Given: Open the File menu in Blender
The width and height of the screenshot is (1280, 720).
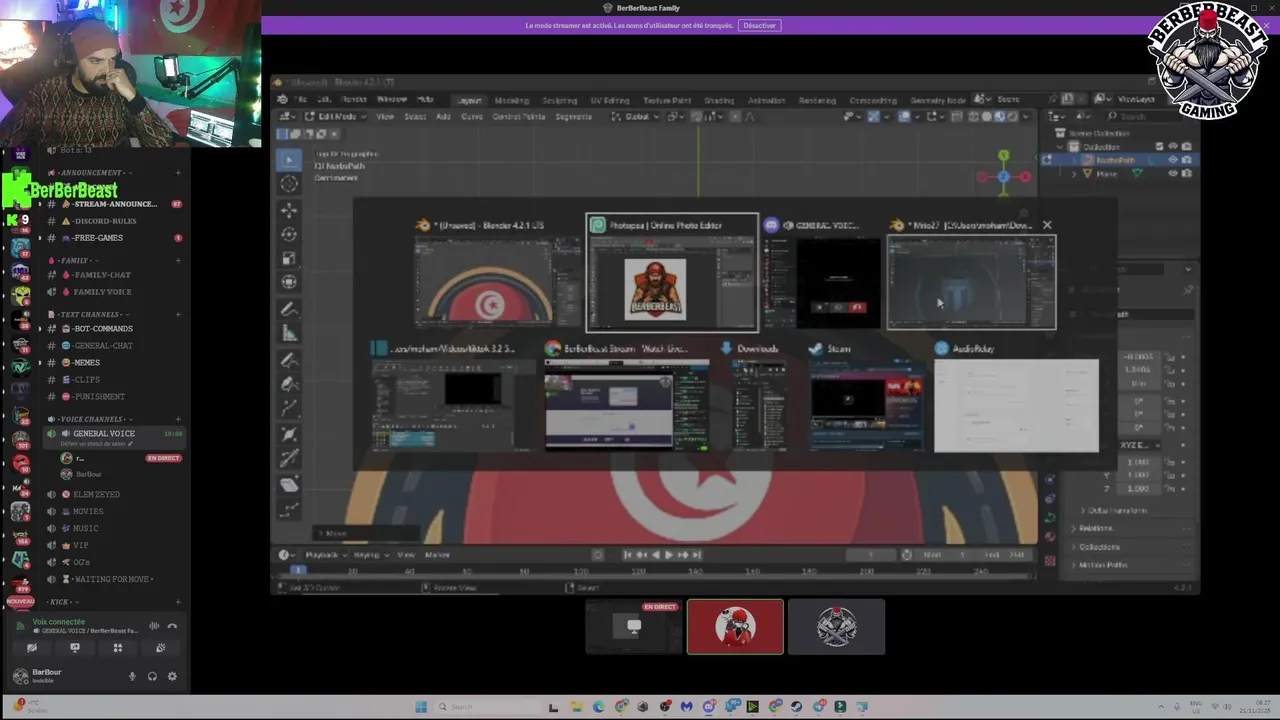Looking at the screenshot, I should 300,100.
